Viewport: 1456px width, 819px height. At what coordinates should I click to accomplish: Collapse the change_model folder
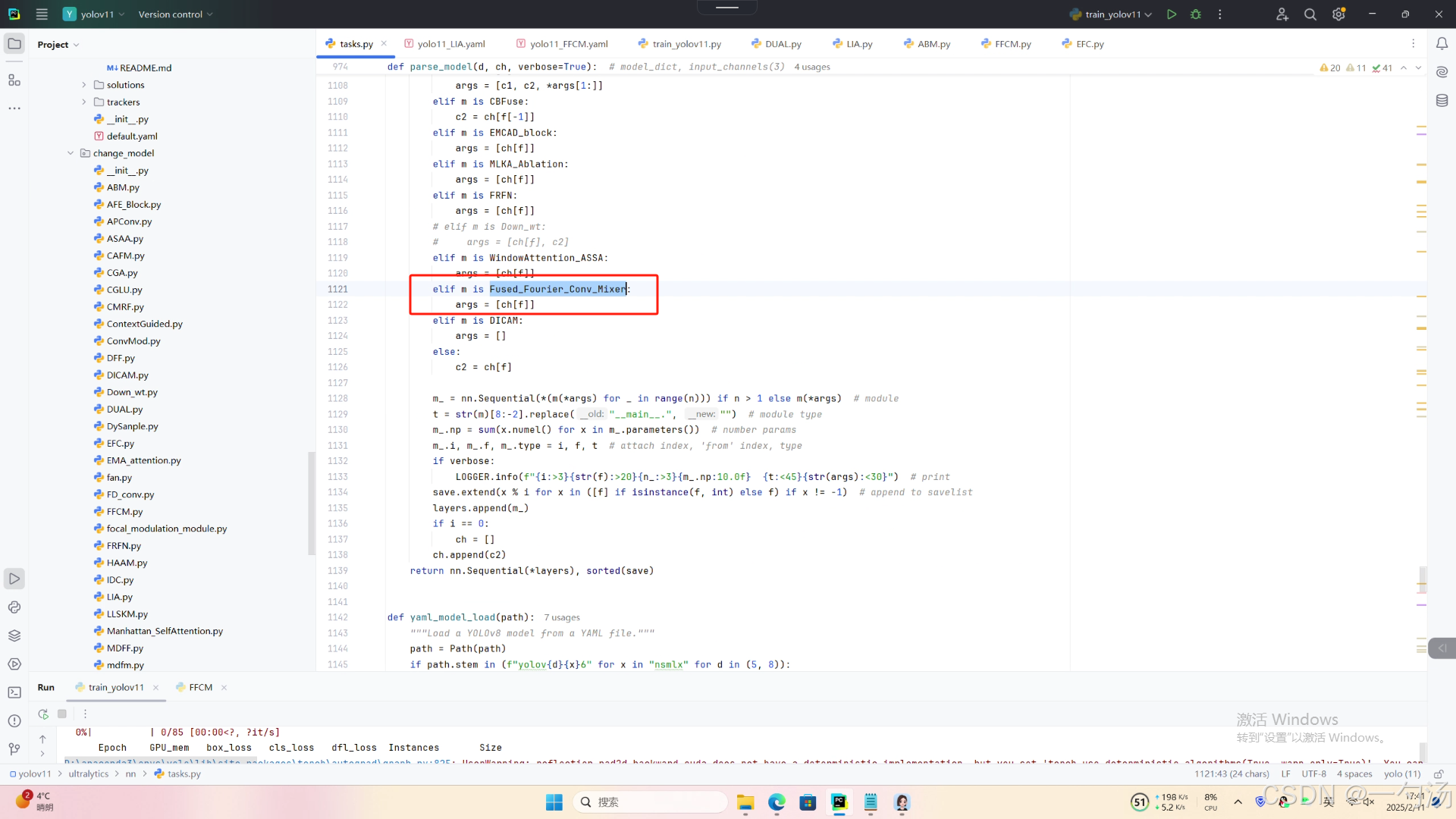71,153
